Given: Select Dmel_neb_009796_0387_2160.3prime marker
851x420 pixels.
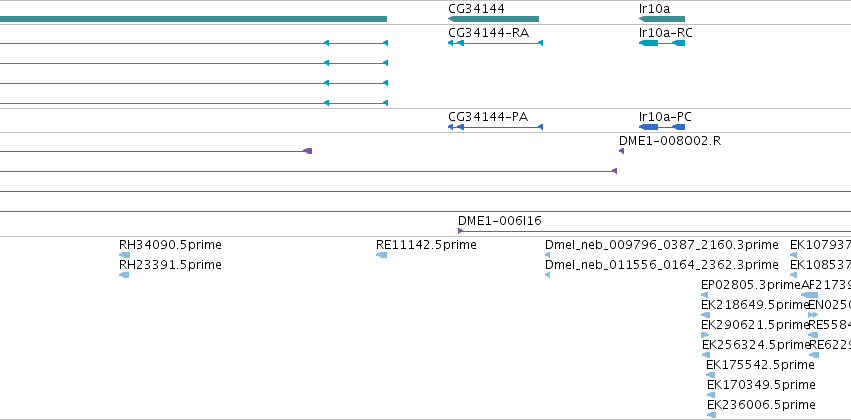Looking at the screenshot, I should pyautogui.click(x=548, y=255).
